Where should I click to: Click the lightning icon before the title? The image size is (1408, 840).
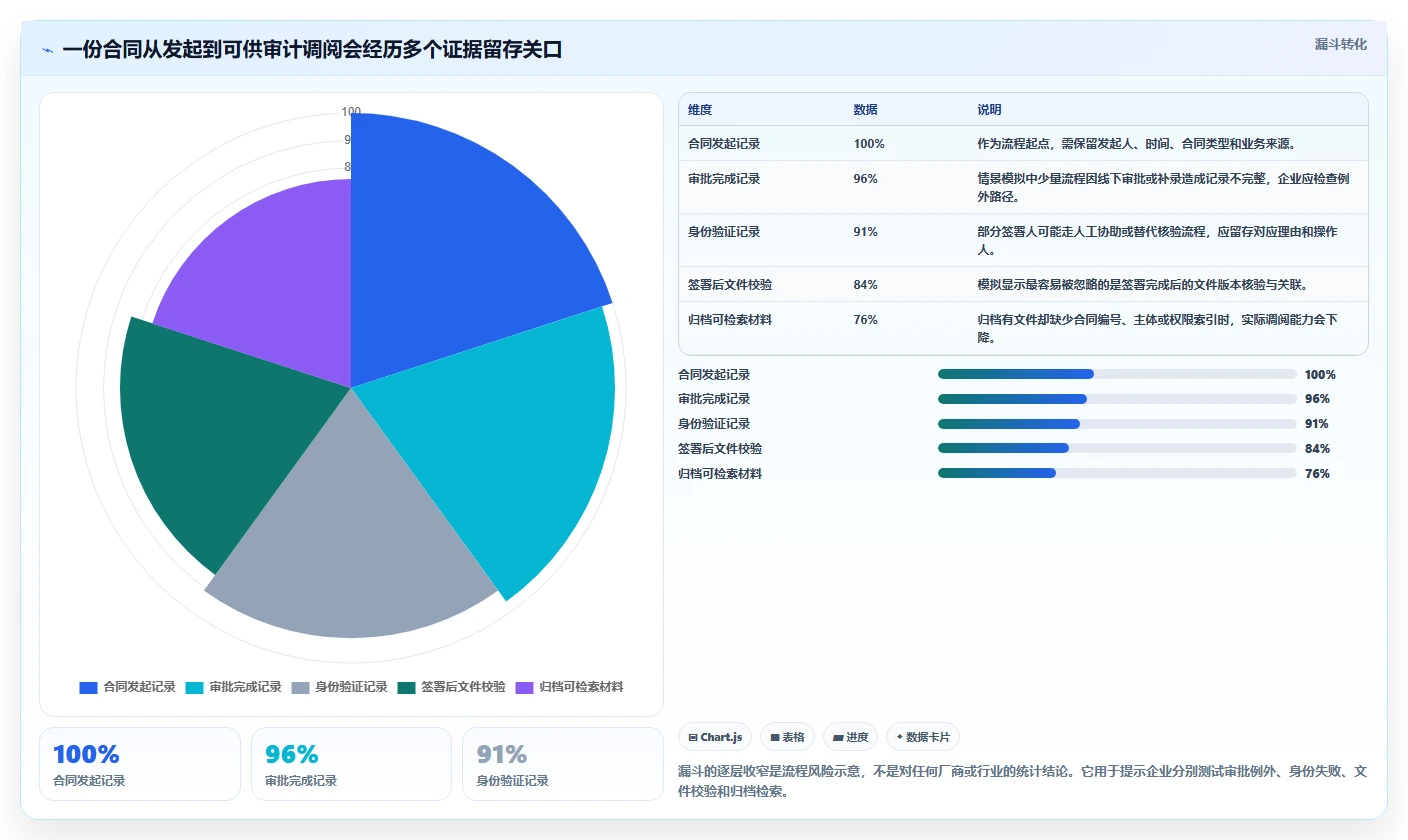point(47,50)
